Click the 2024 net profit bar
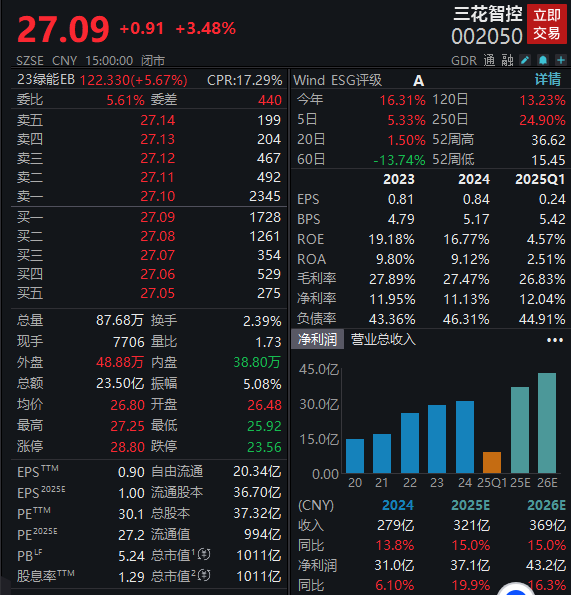Image resolution: width=571 pixels, height=595 pixels. click(x=465, y=437)
